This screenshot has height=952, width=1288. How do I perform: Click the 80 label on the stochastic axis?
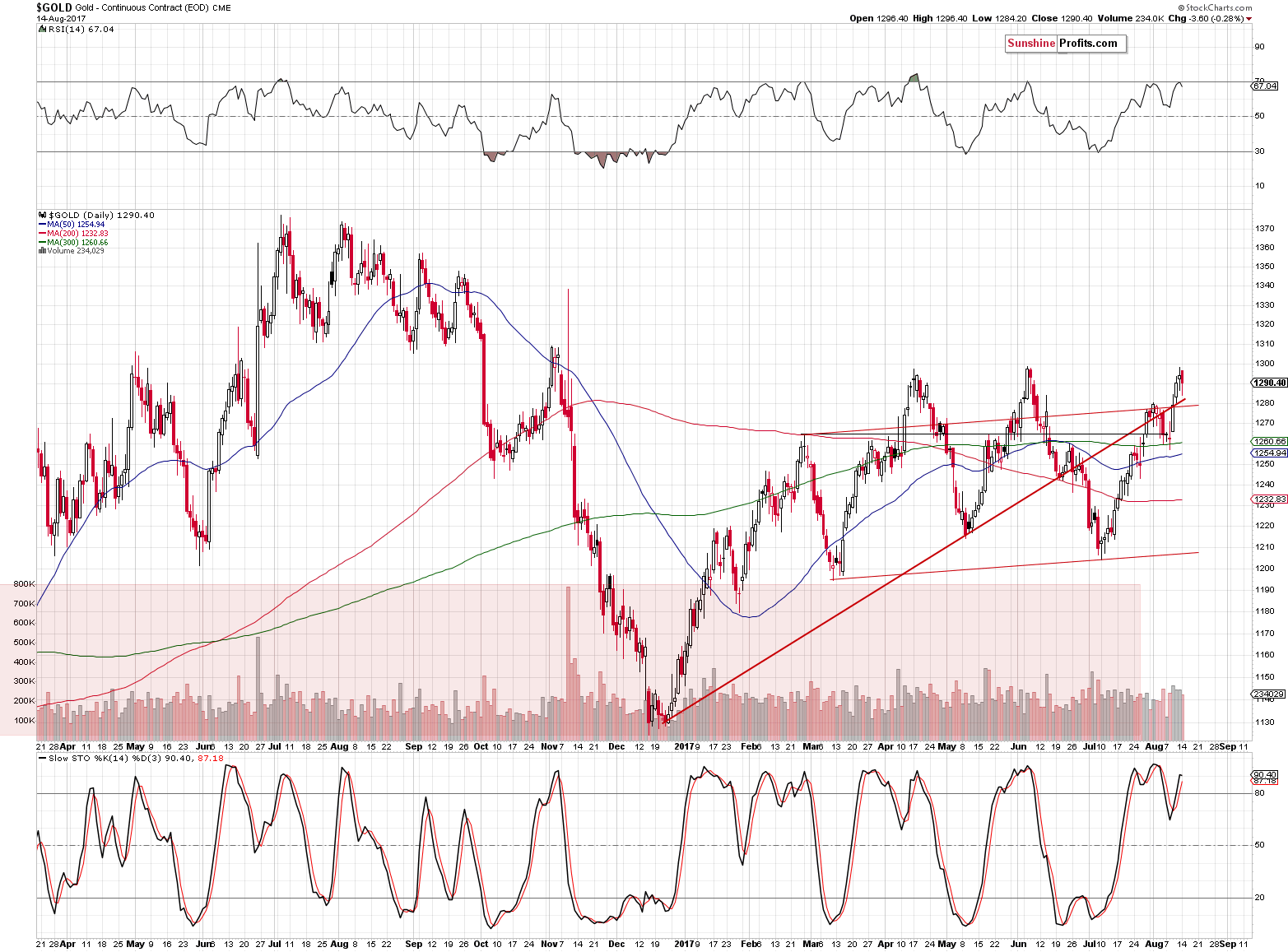[1259, 793]
